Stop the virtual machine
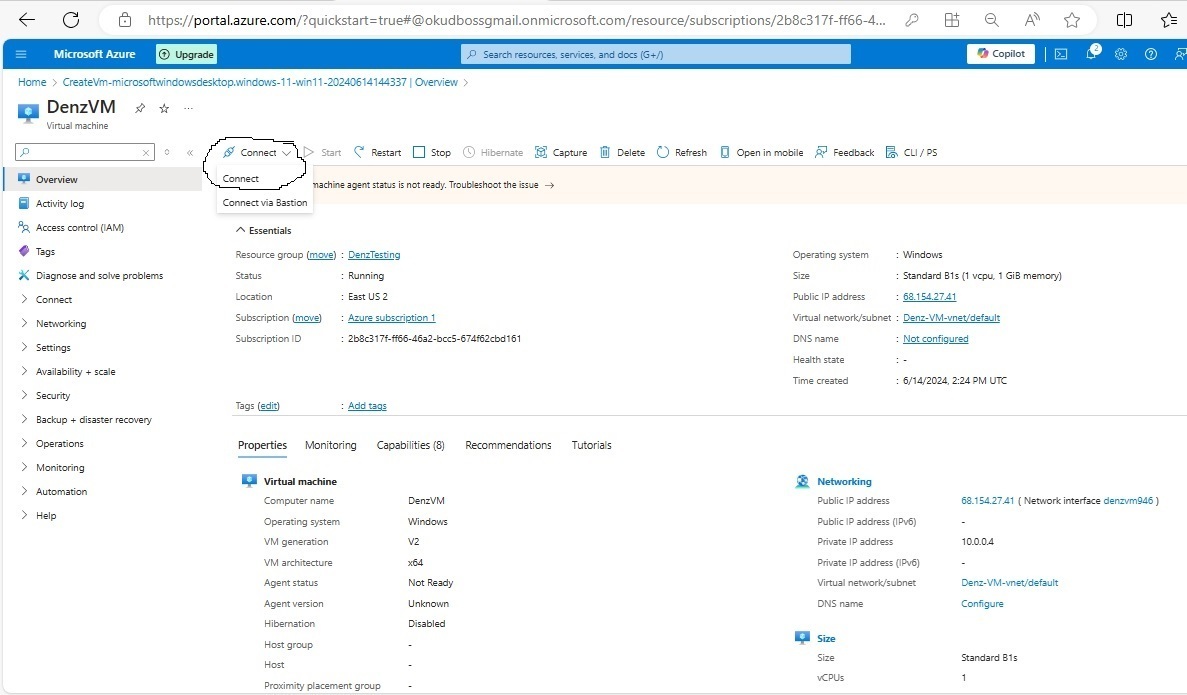Screen dimensions: 1187x695 (x=431, y=152)
